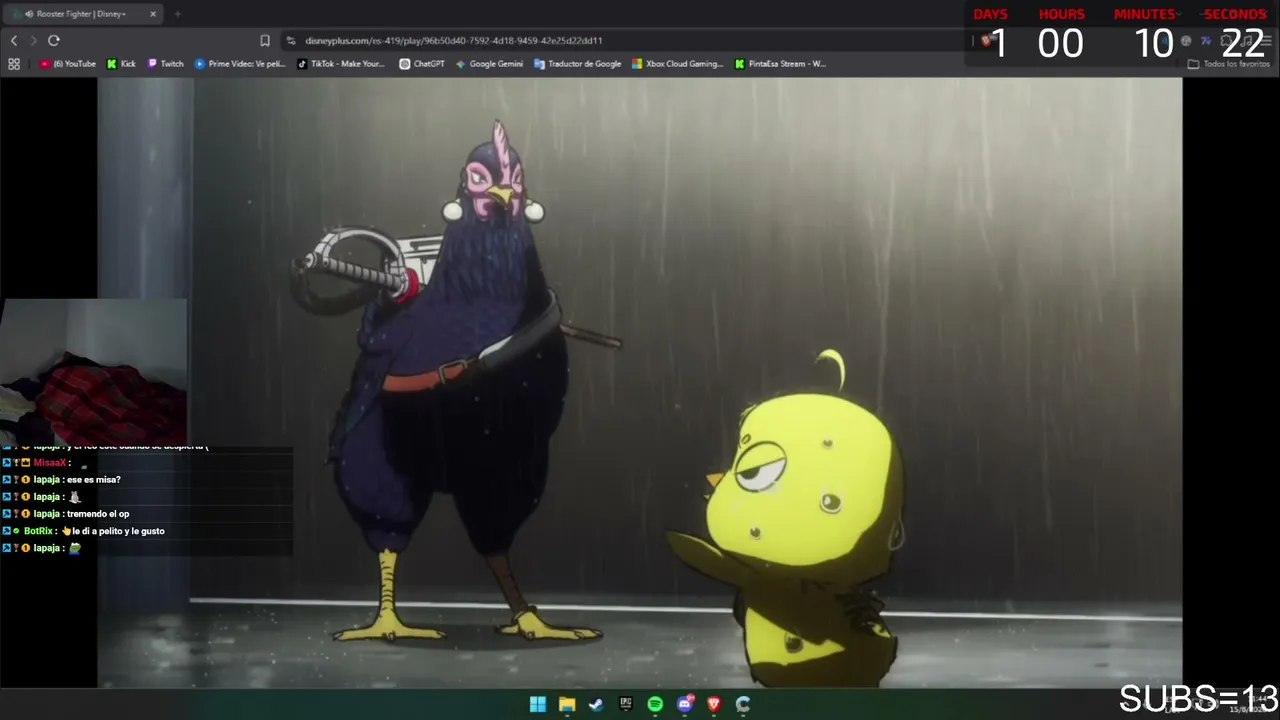Screen dimensions: 1280x720
Task: Open the Xbox Cloud Gaming bookmark
Action: pyautogui.click(x=677, y=64)
